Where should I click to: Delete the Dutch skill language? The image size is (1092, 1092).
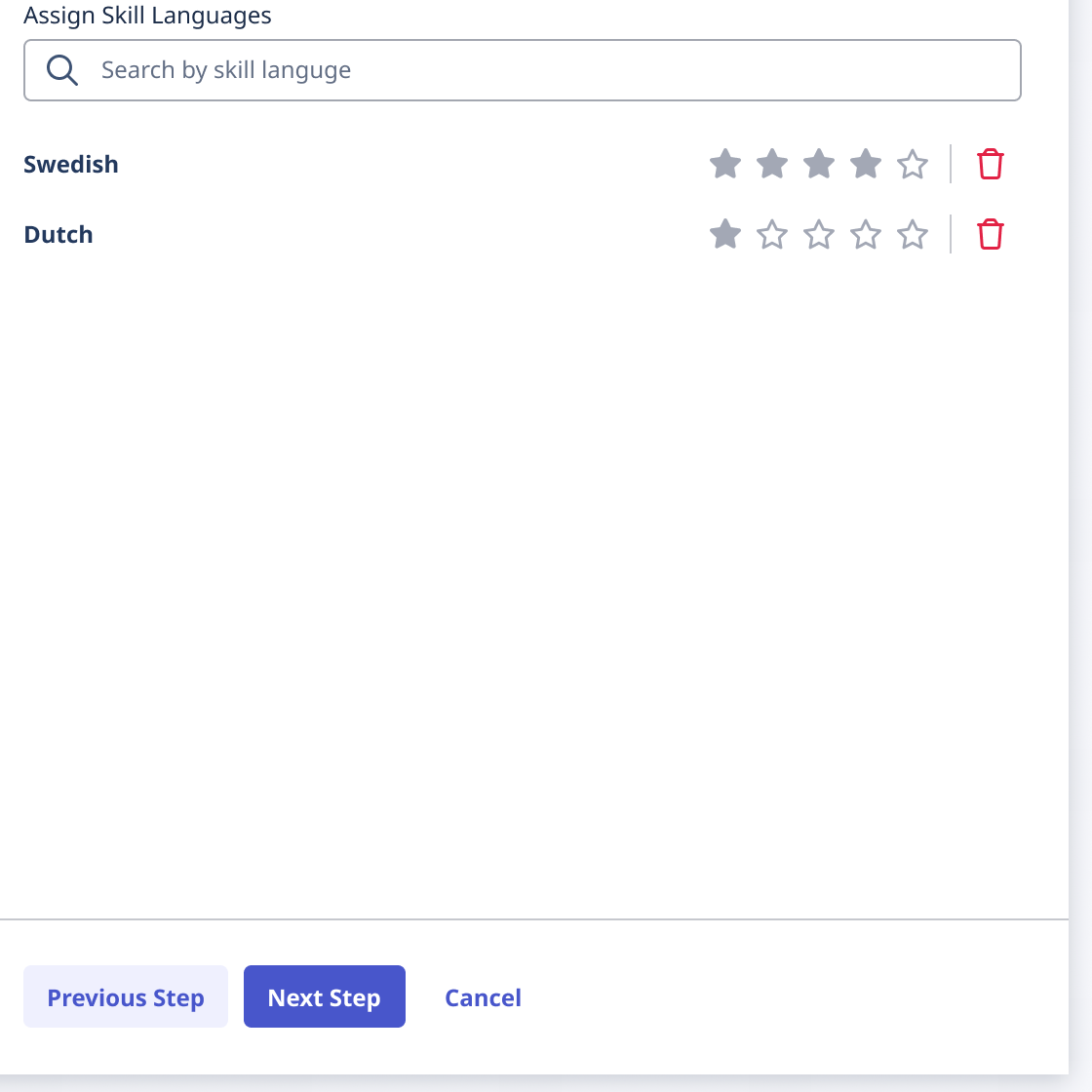pyautogui.click(x=990, y=235)
